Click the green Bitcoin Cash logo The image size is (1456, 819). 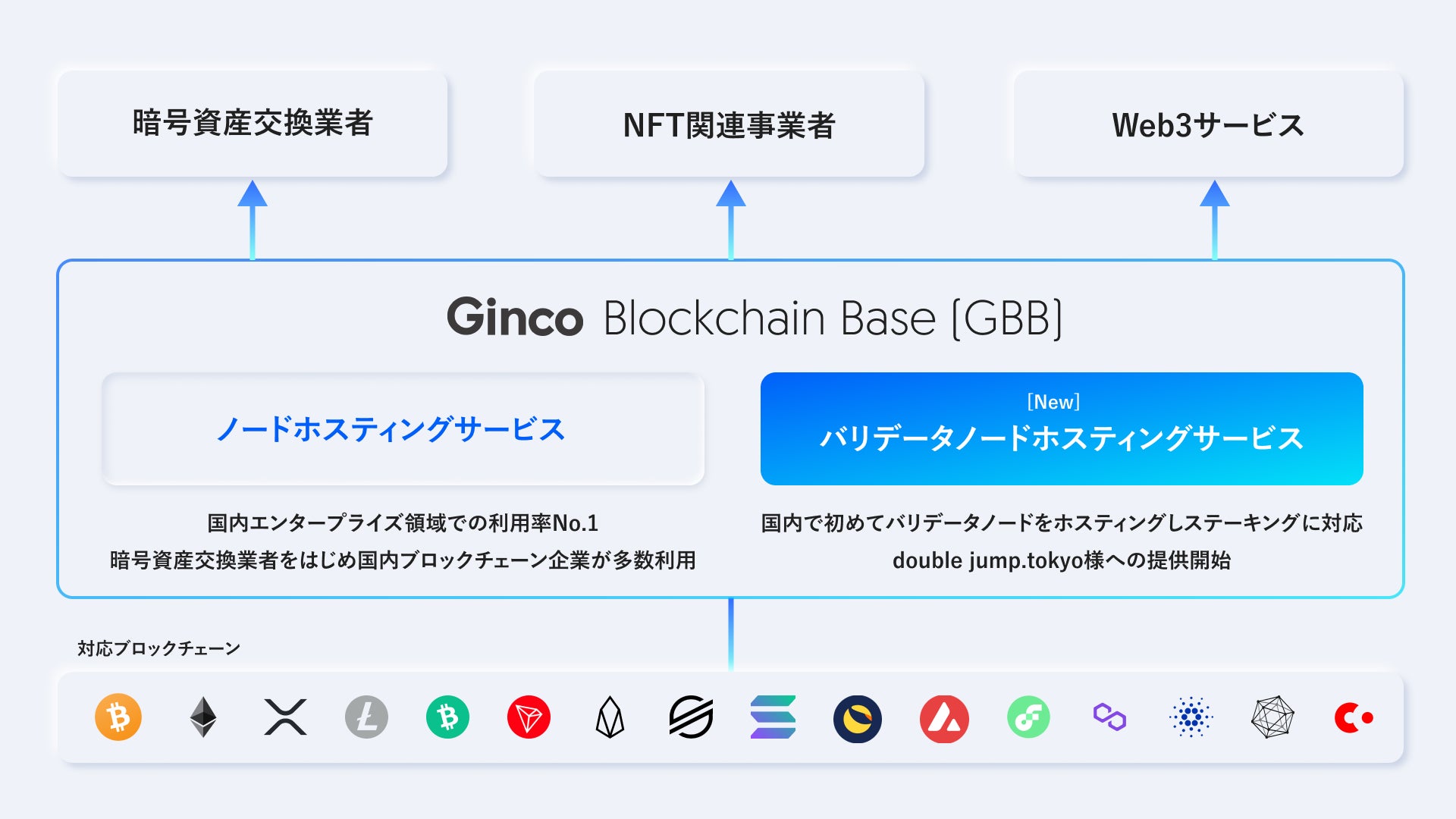coord(447,717)
